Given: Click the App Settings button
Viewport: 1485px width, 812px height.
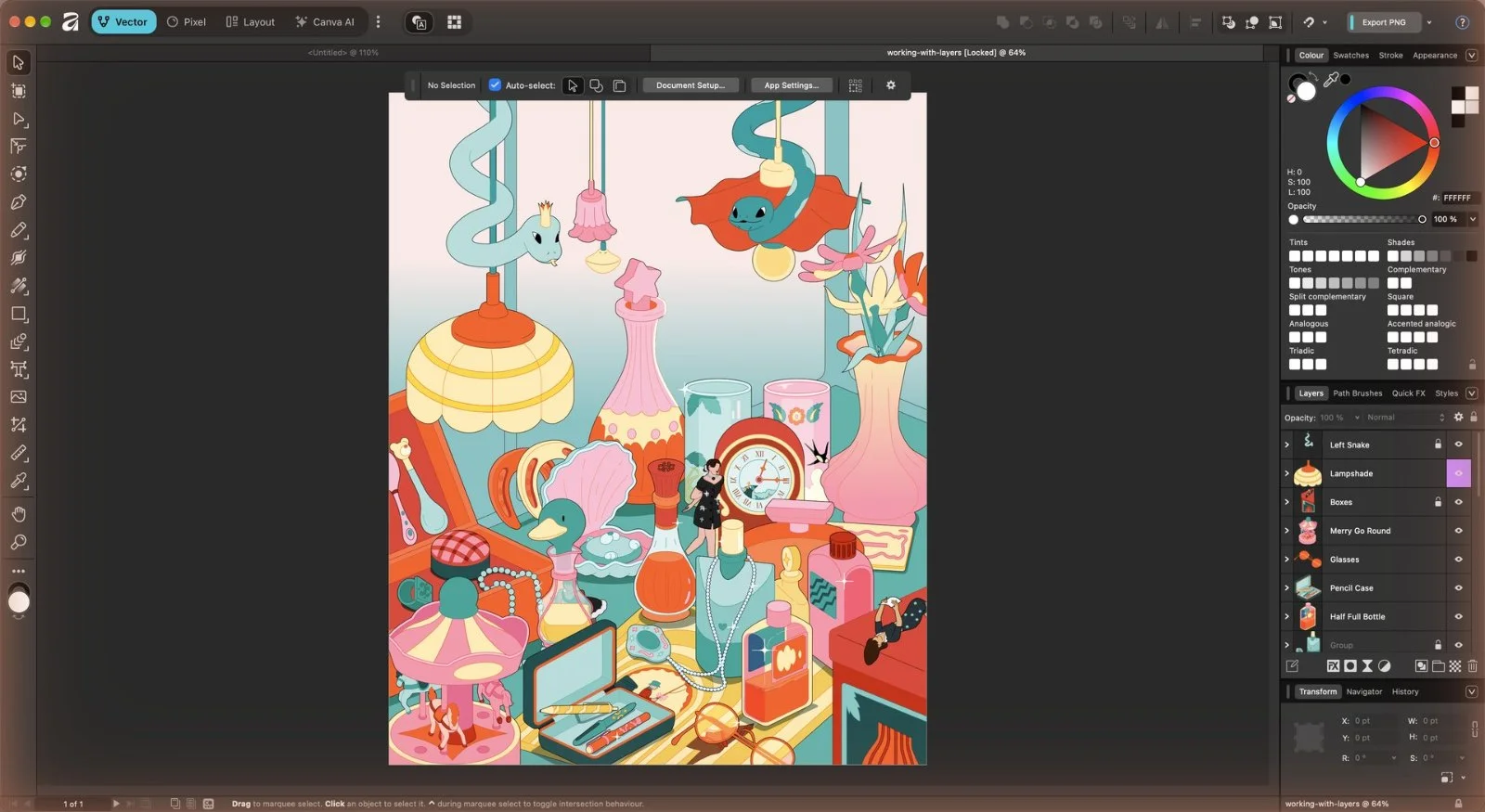Looking at the screenshot, I should 791,85.
